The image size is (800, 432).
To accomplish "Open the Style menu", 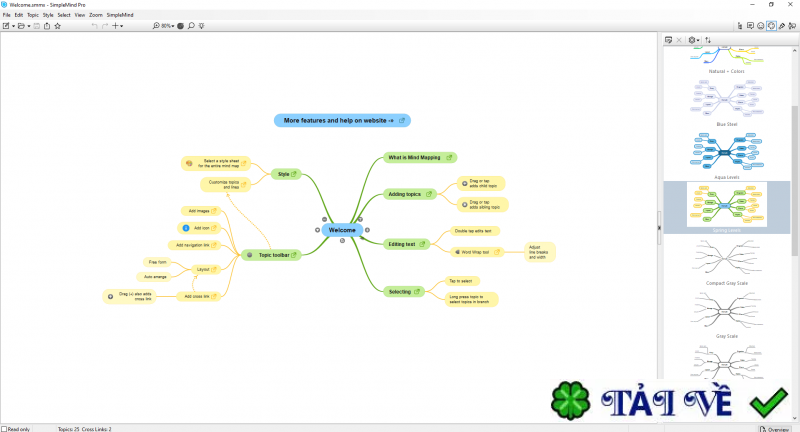I will (48, 15).
